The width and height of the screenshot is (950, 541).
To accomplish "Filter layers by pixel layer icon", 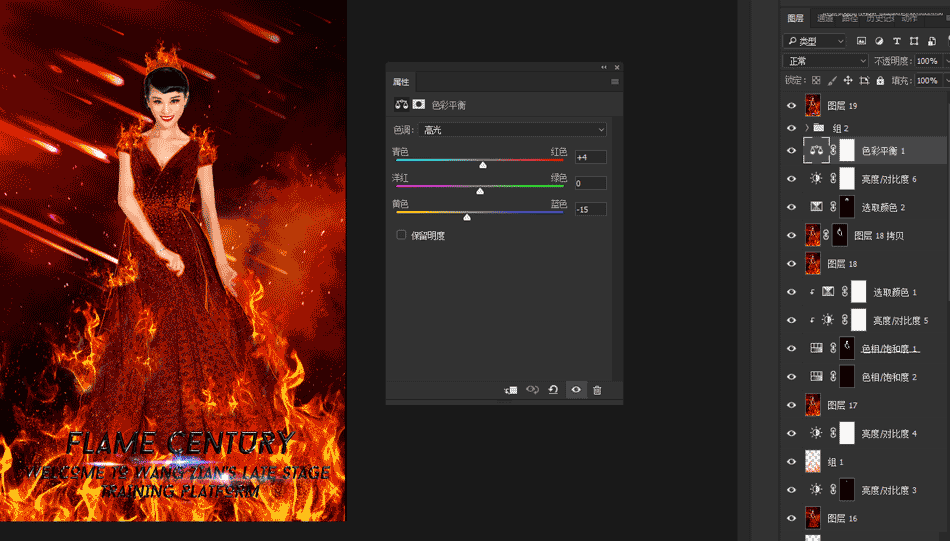I will coord(861,41).
